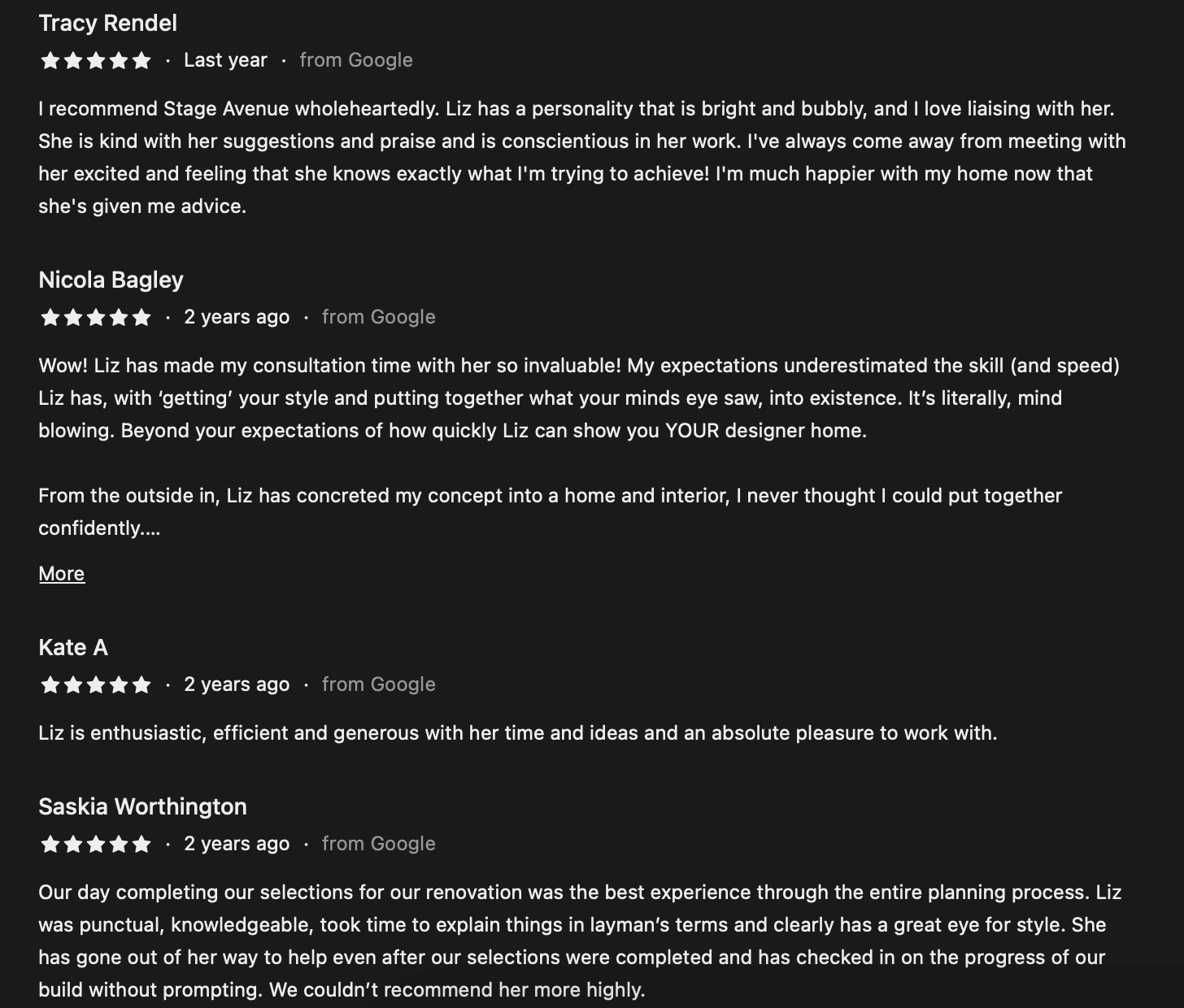This screenshot has width=1184, height=1008.
Task: Expand Nicola Bagley's review with More link
Action: coord(62,574)
